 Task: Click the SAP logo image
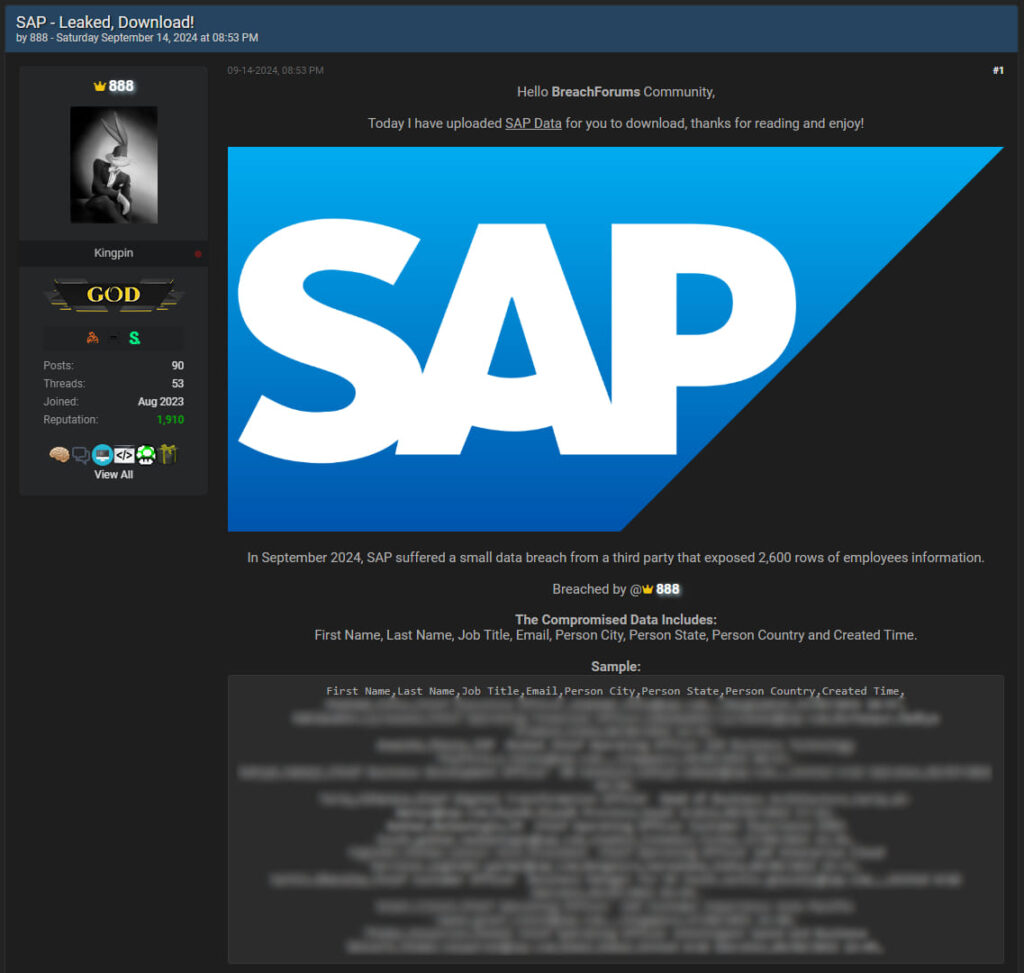[x=615, y=339]
